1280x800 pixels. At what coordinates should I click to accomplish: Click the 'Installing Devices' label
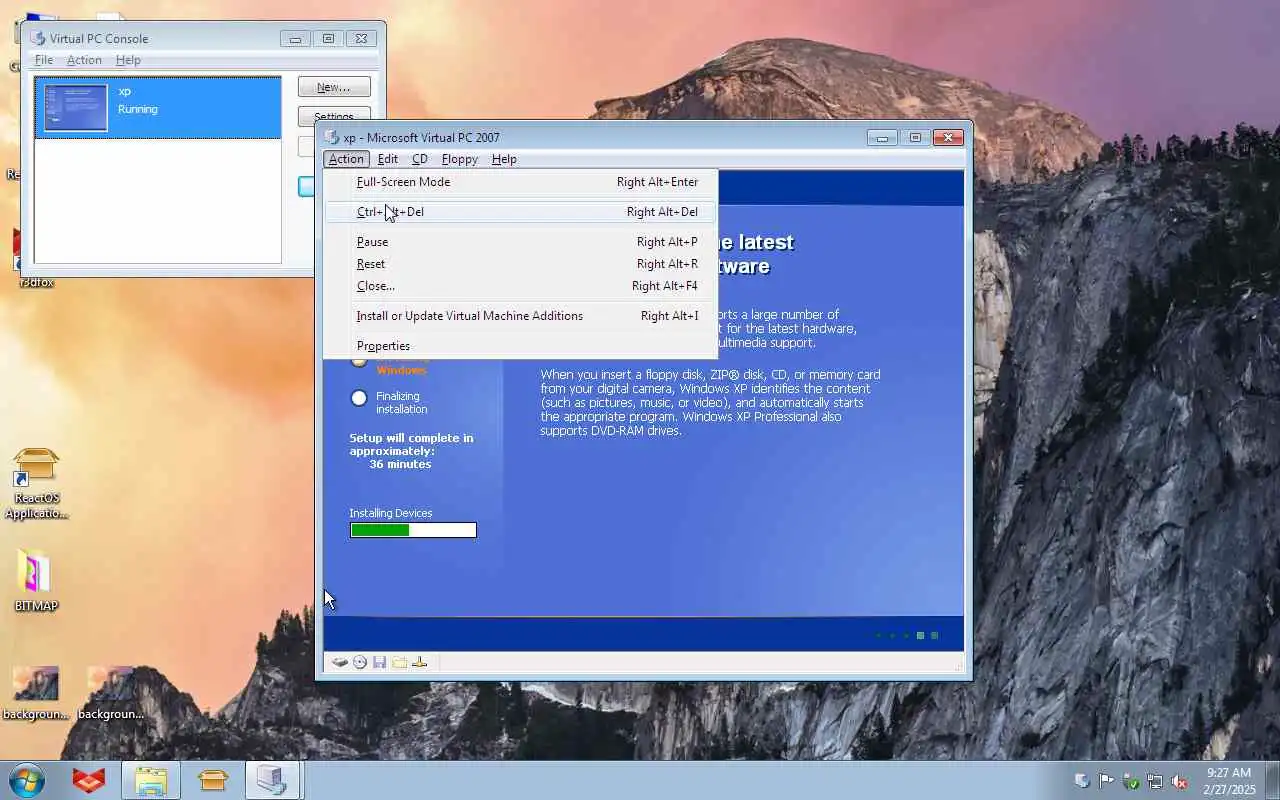coord(391,513)
